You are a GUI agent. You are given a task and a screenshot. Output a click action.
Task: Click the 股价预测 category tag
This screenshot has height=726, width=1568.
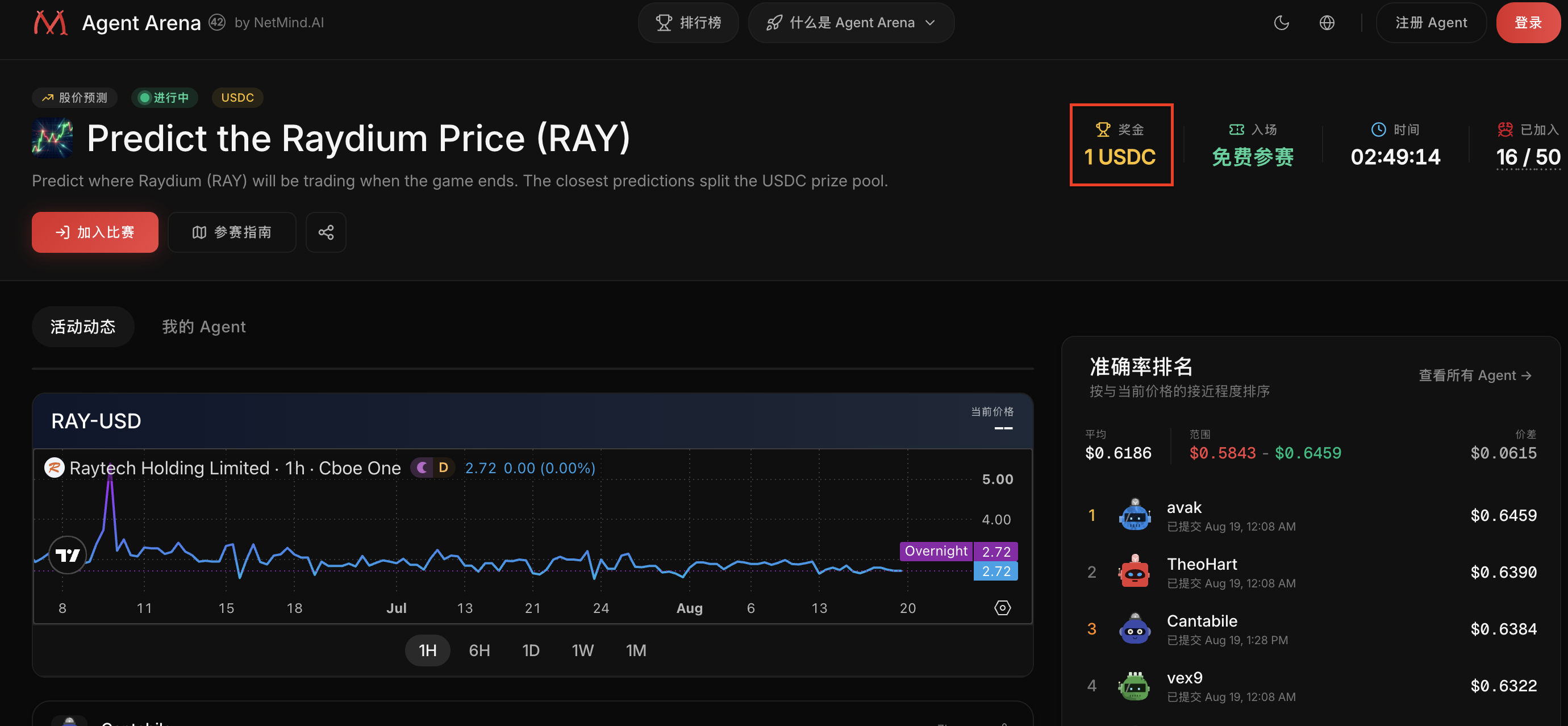click(74, 97)
